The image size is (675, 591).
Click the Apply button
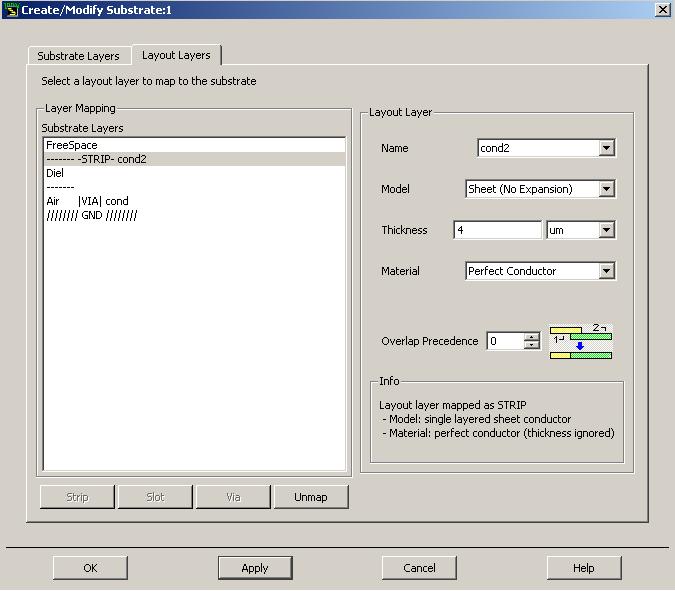pos(255,568)
